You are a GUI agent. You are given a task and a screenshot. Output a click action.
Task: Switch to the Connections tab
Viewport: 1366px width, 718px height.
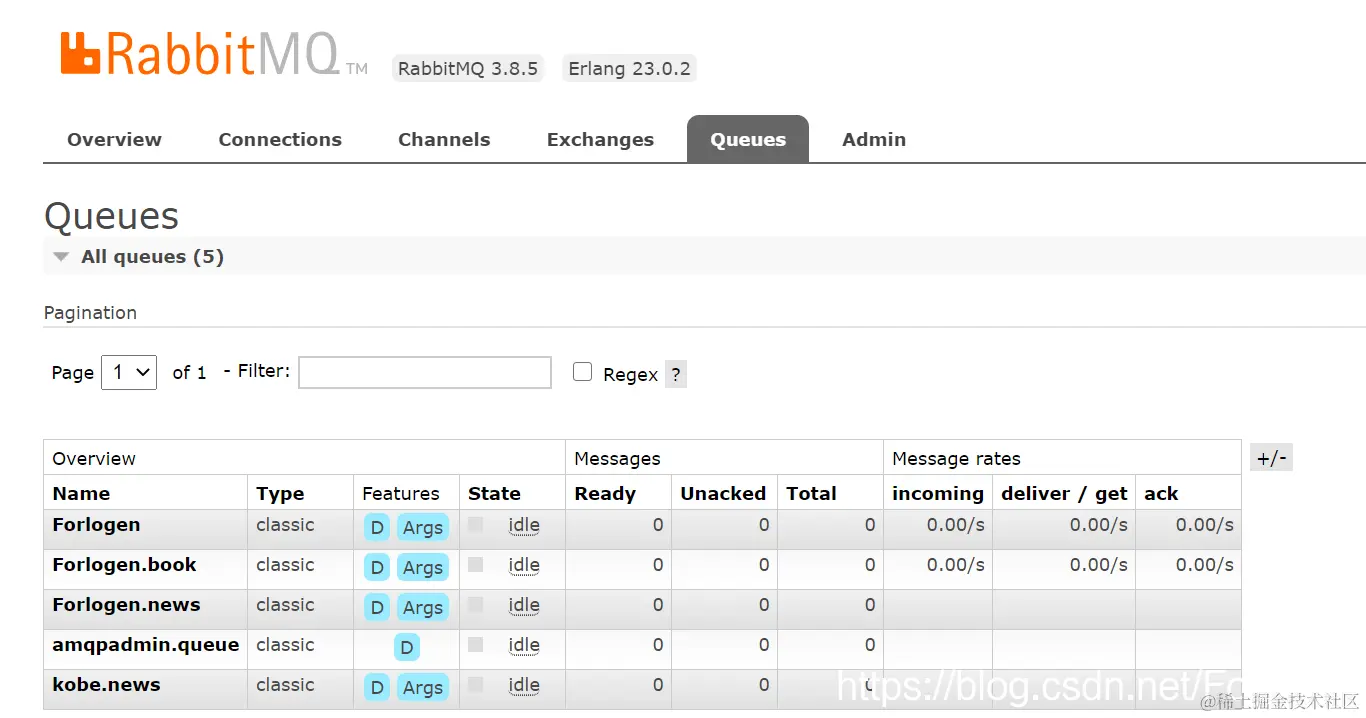pyautogui.click(x=280, y=139)
